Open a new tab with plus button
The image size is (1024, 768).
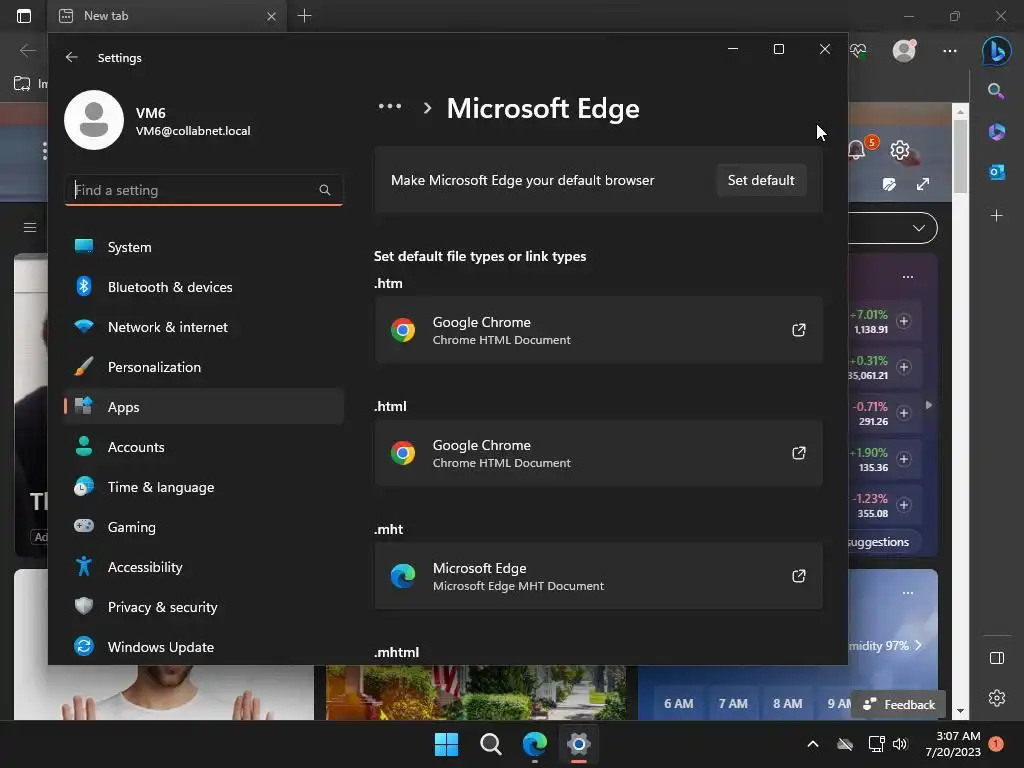(304, 16)
